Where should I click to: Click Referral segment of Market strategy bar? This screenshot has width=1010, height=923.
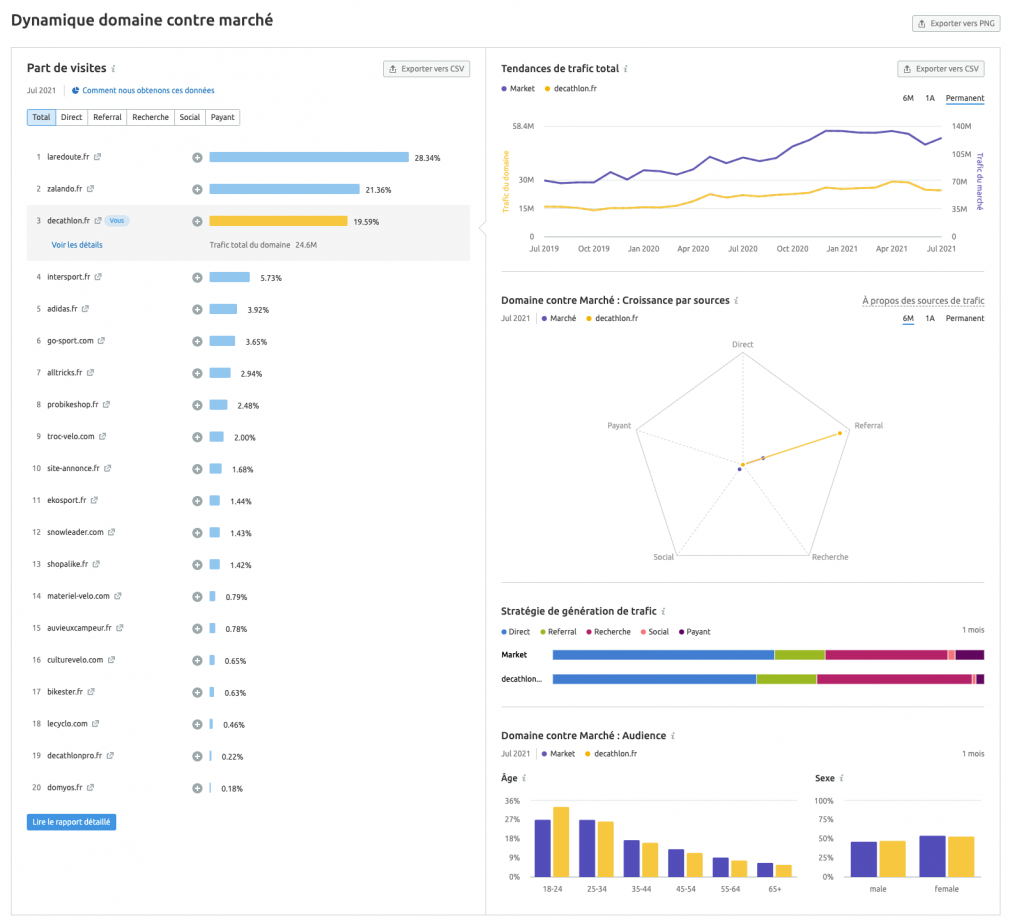tap(799, 655)
